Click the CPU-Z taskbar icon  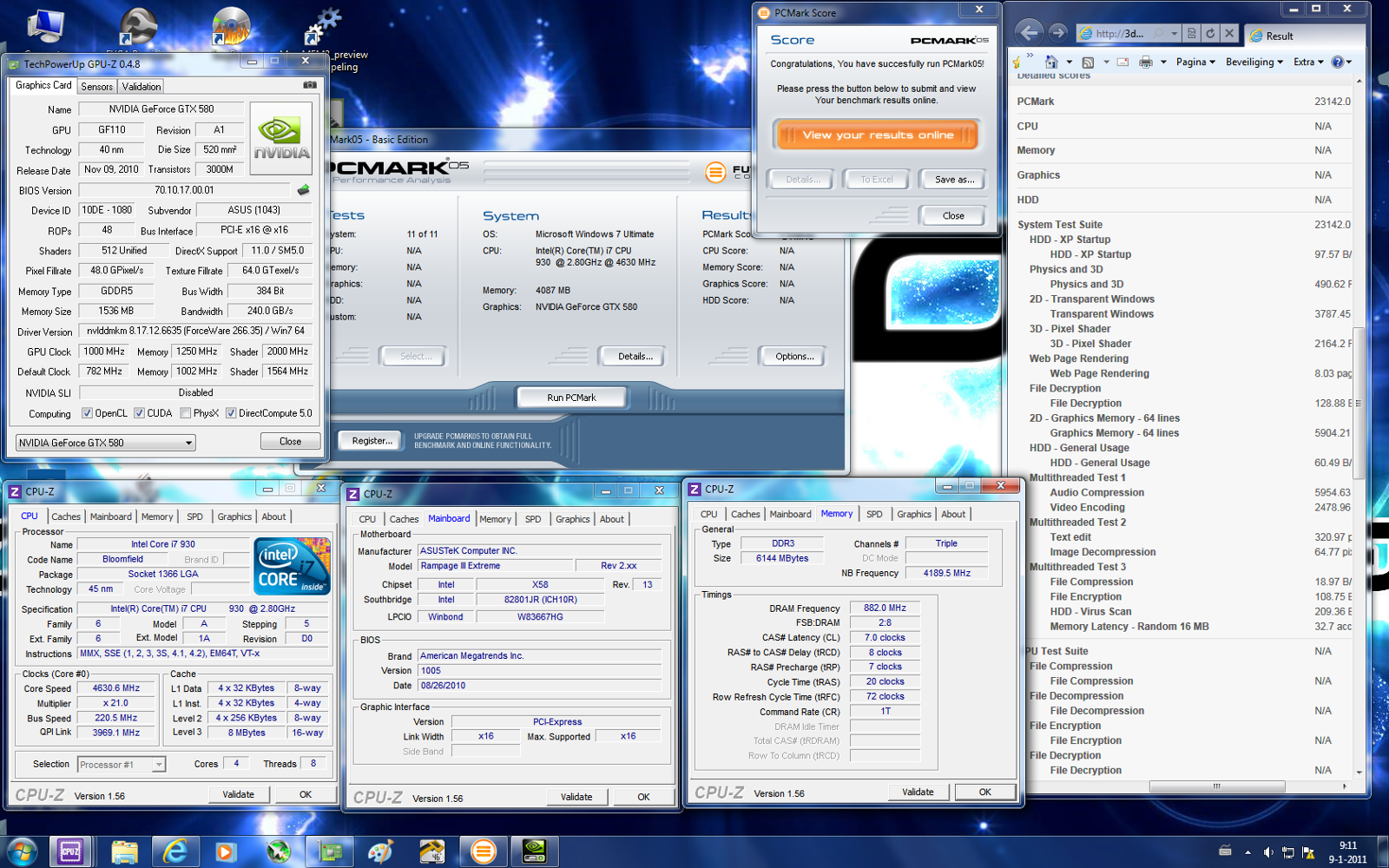pyautogui.click(x=70, y=852)
